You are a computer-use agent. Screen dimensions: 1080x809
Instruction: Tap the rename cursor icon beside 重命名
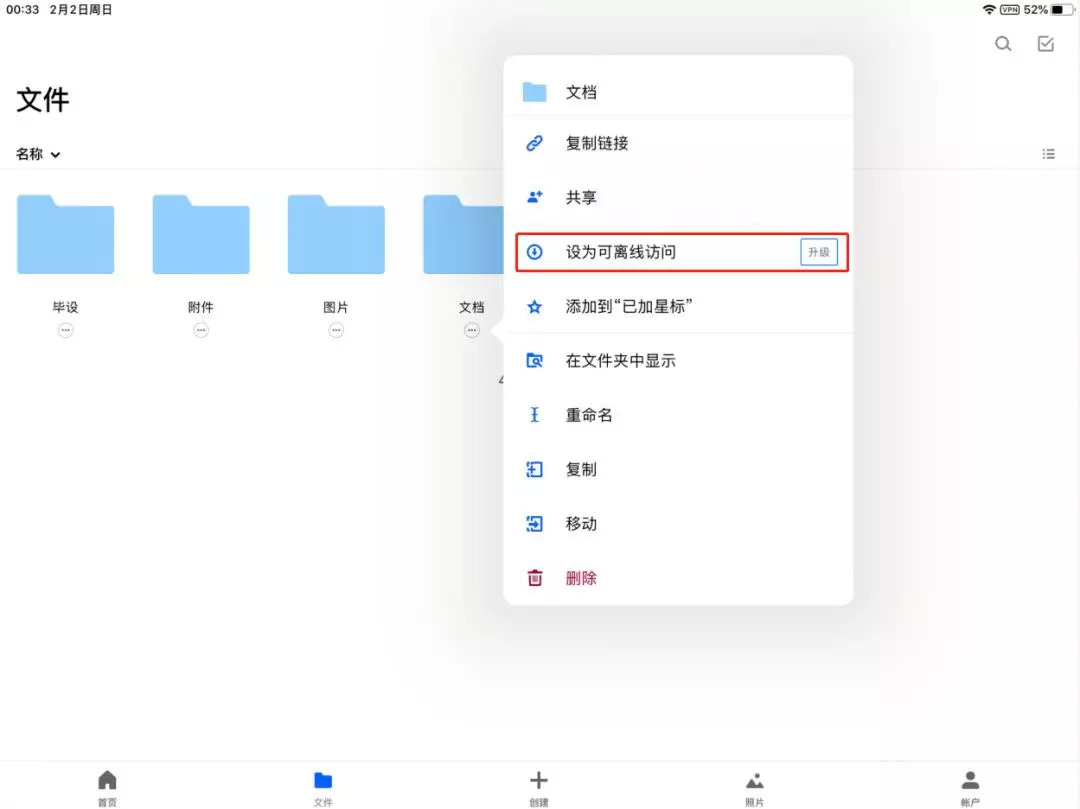coord(533,414)
